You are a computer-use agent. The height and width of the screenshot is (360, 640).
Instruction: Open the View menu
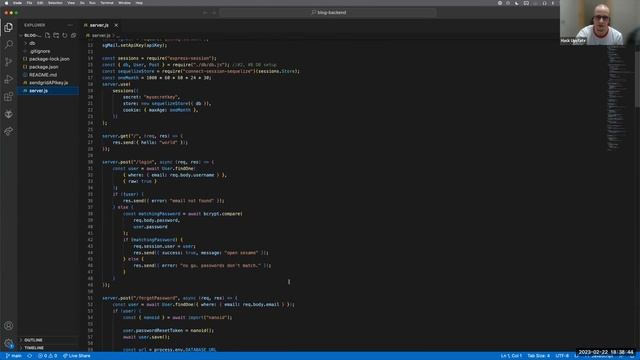click(x=71, y=3)
